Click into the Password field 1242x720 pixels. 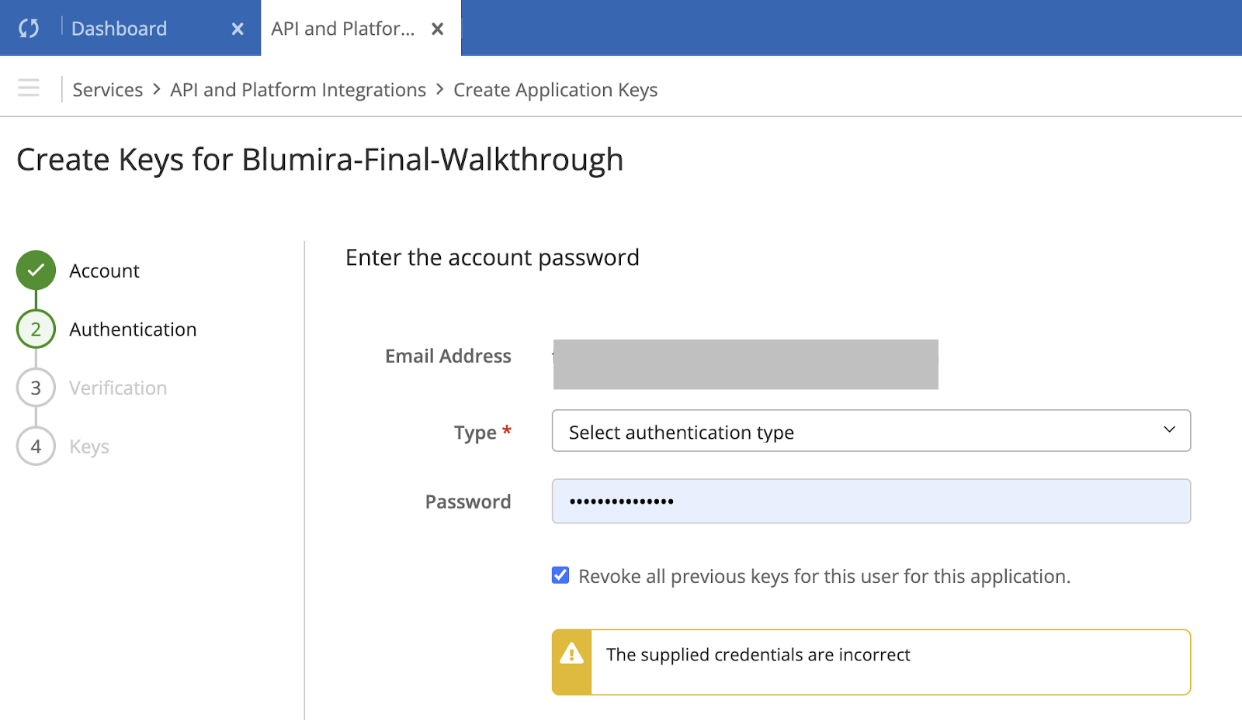pyautogui.click(x=870, y=501)
